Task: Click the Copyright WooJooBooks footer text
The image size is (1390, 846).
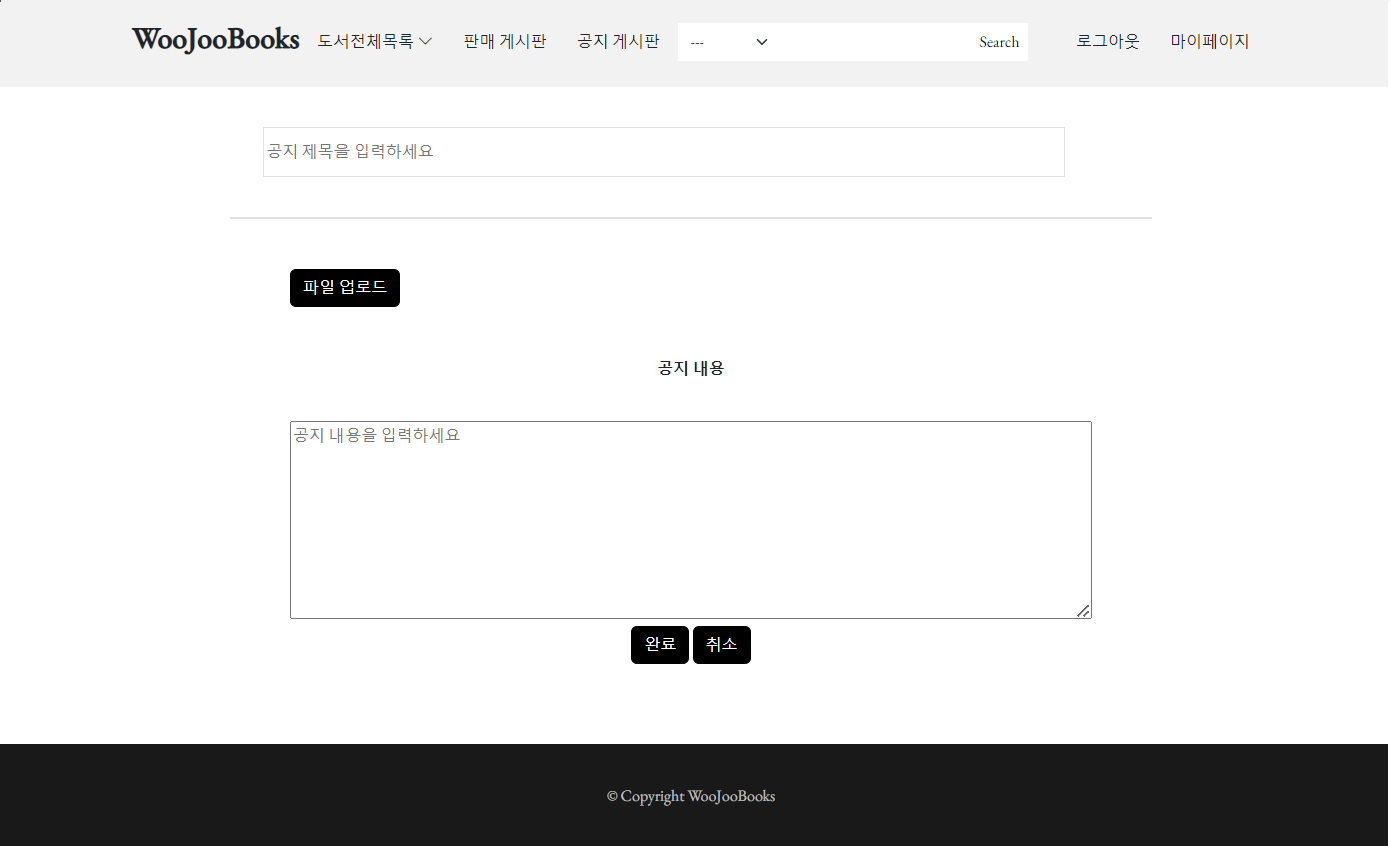Action: tap(691, 796)
